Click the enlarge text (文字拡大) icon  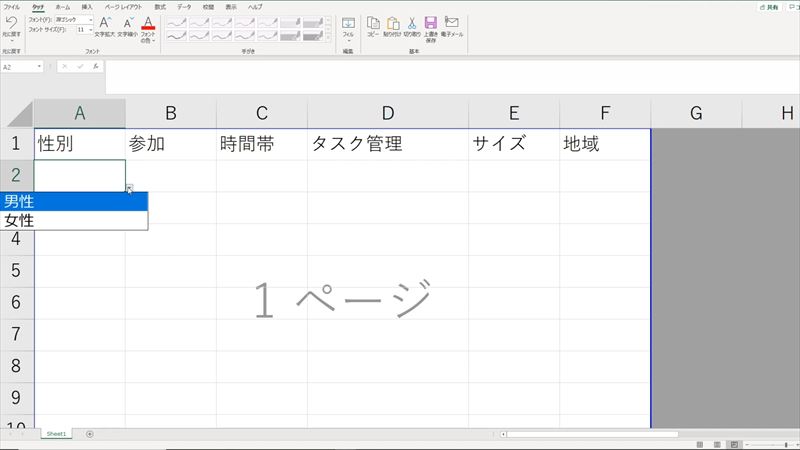105,23
